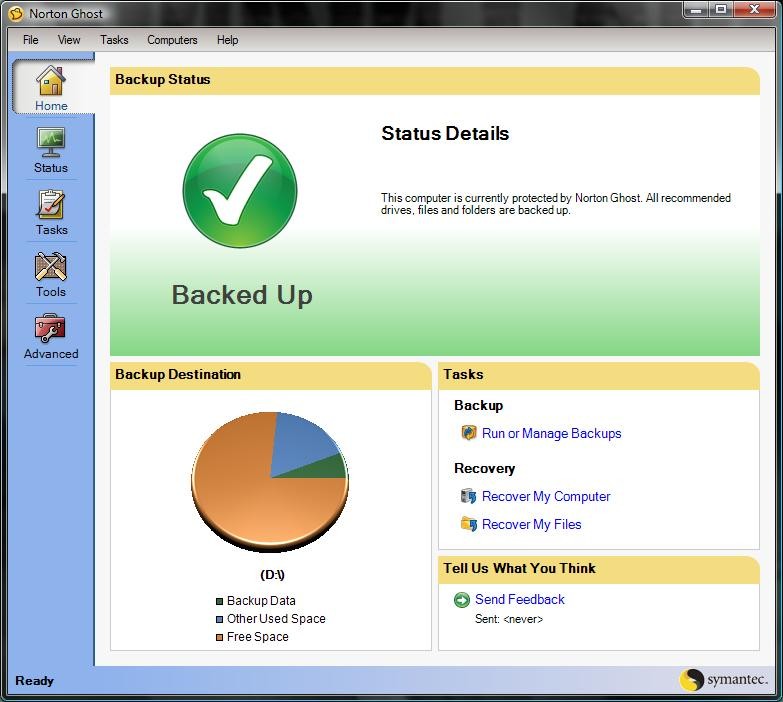Viewport: 783px width, 702px height.
Task: Click the Run or Manage Backups link
Action: (551, 433)
